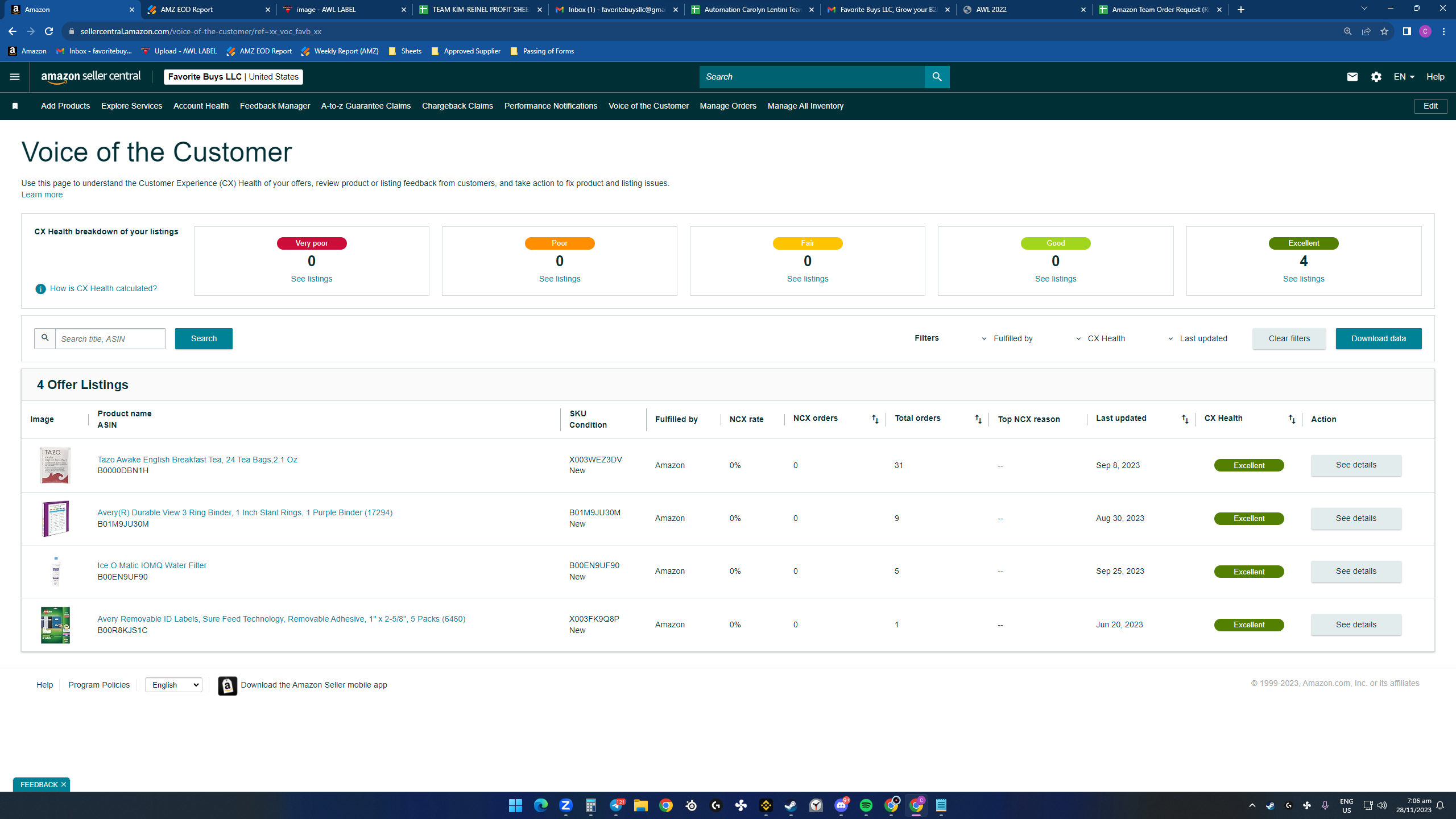Open the settings gear icon
1456x819 pixels.
pyautogui.click(x=1376, y=77)
